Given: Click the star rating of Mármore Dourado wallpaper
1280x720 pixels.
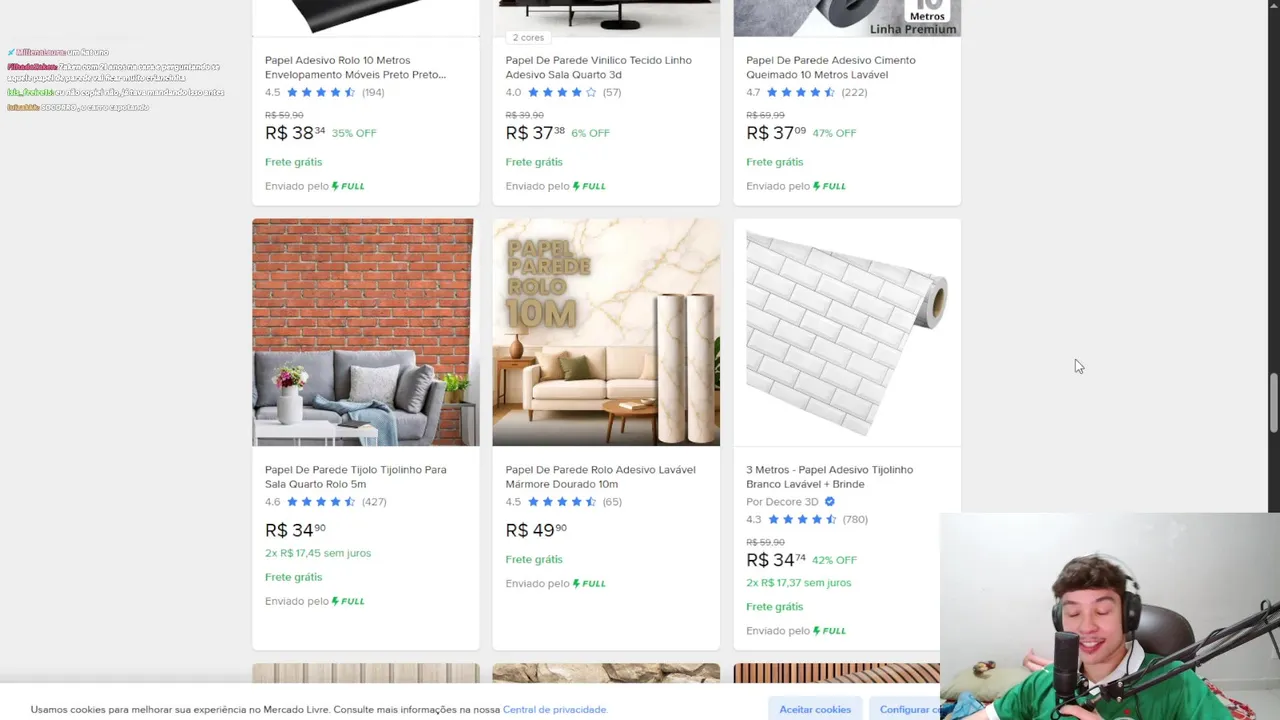Looking at the screenshot, I should coord(562,502).
